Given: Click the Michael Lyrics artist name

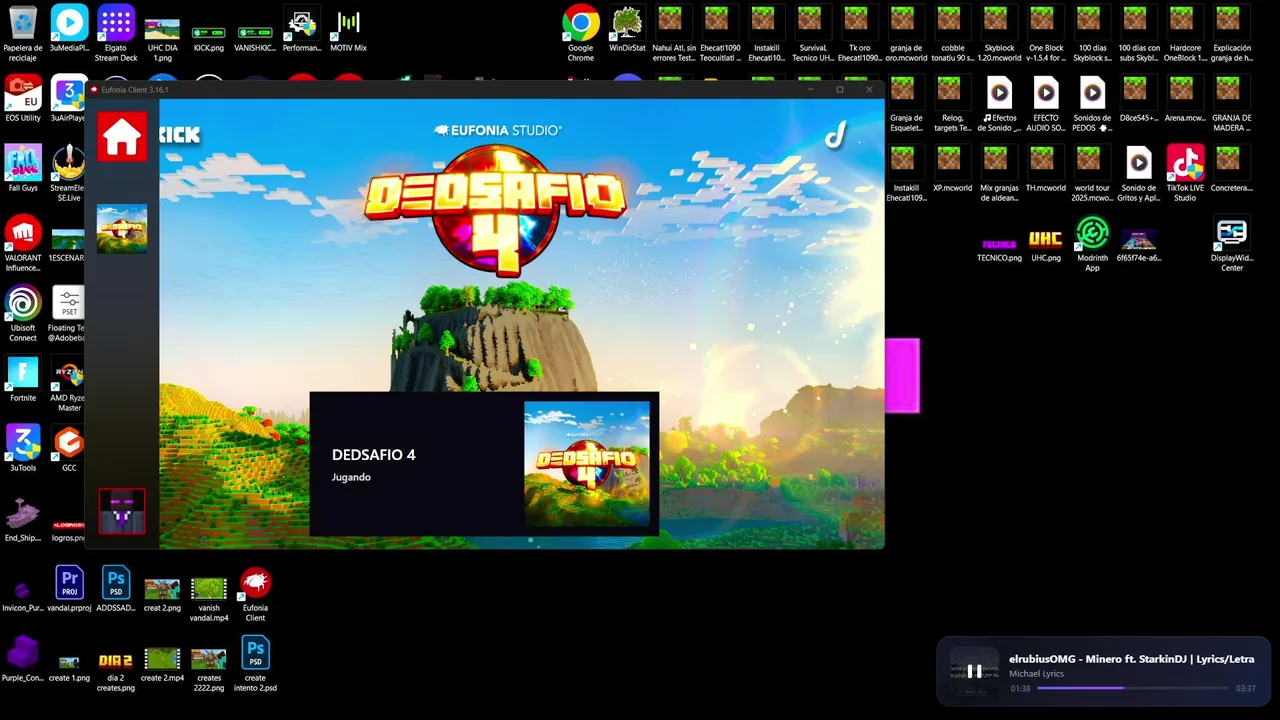Looking at the screenshot, I should click(1036, 674).
